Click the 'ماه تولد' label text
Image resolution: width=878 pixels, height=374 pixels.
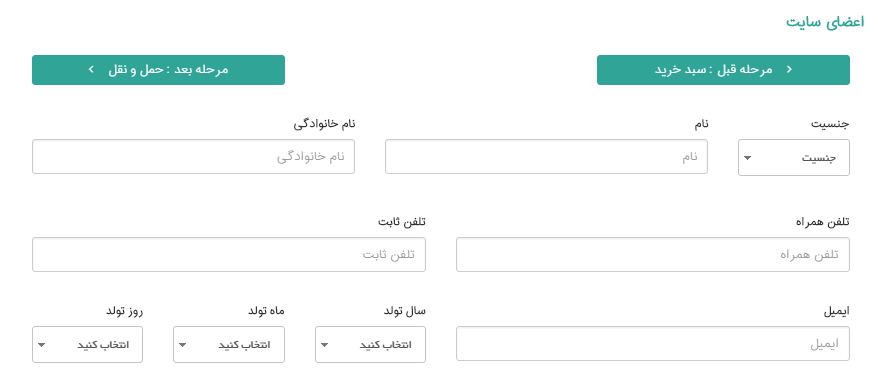pyautogui.click(x=266, y=311)
